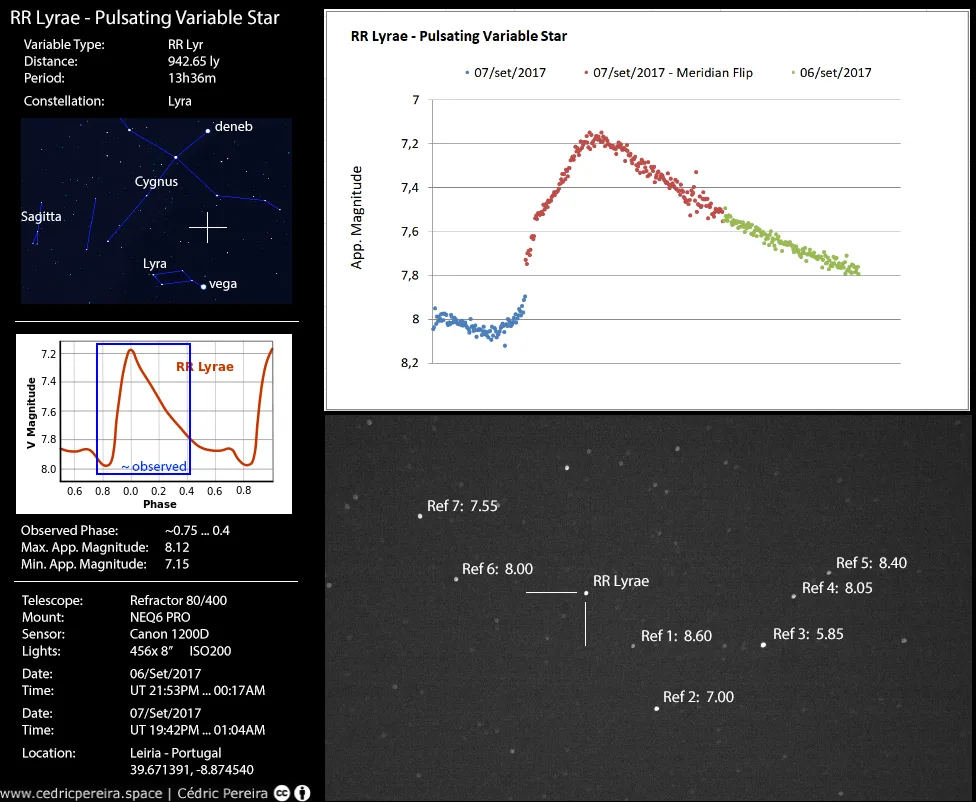Click the Ref 2 star dot

coord(657,708)
